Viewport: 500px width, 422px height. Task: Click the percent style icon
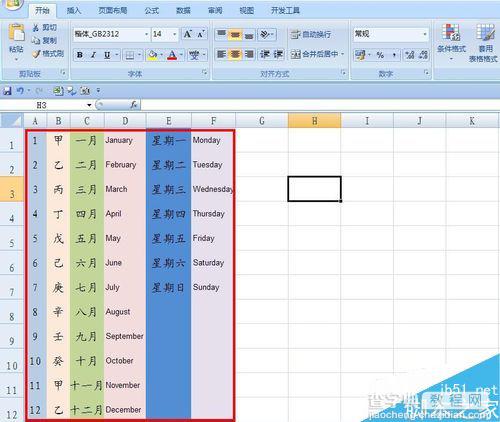380,55
